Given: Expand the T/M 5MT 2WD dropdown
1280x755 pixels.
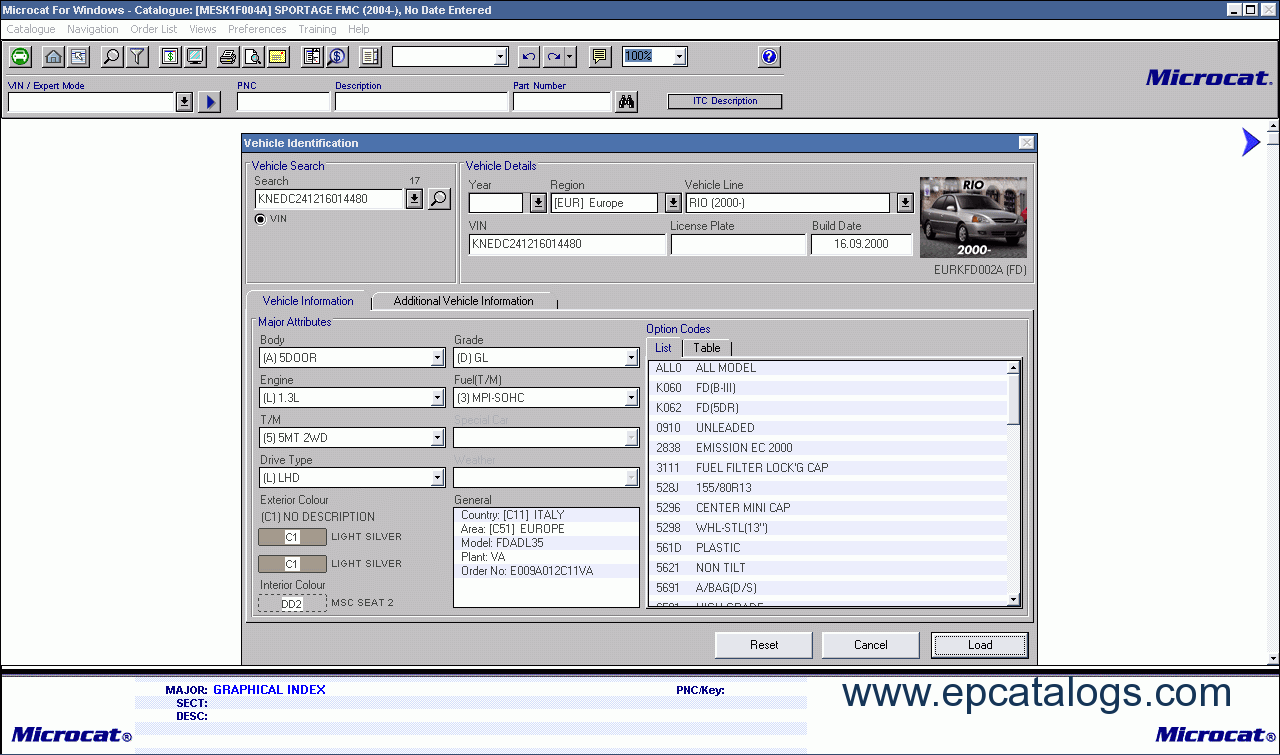Looking at the screenshot, I should 437,438.
